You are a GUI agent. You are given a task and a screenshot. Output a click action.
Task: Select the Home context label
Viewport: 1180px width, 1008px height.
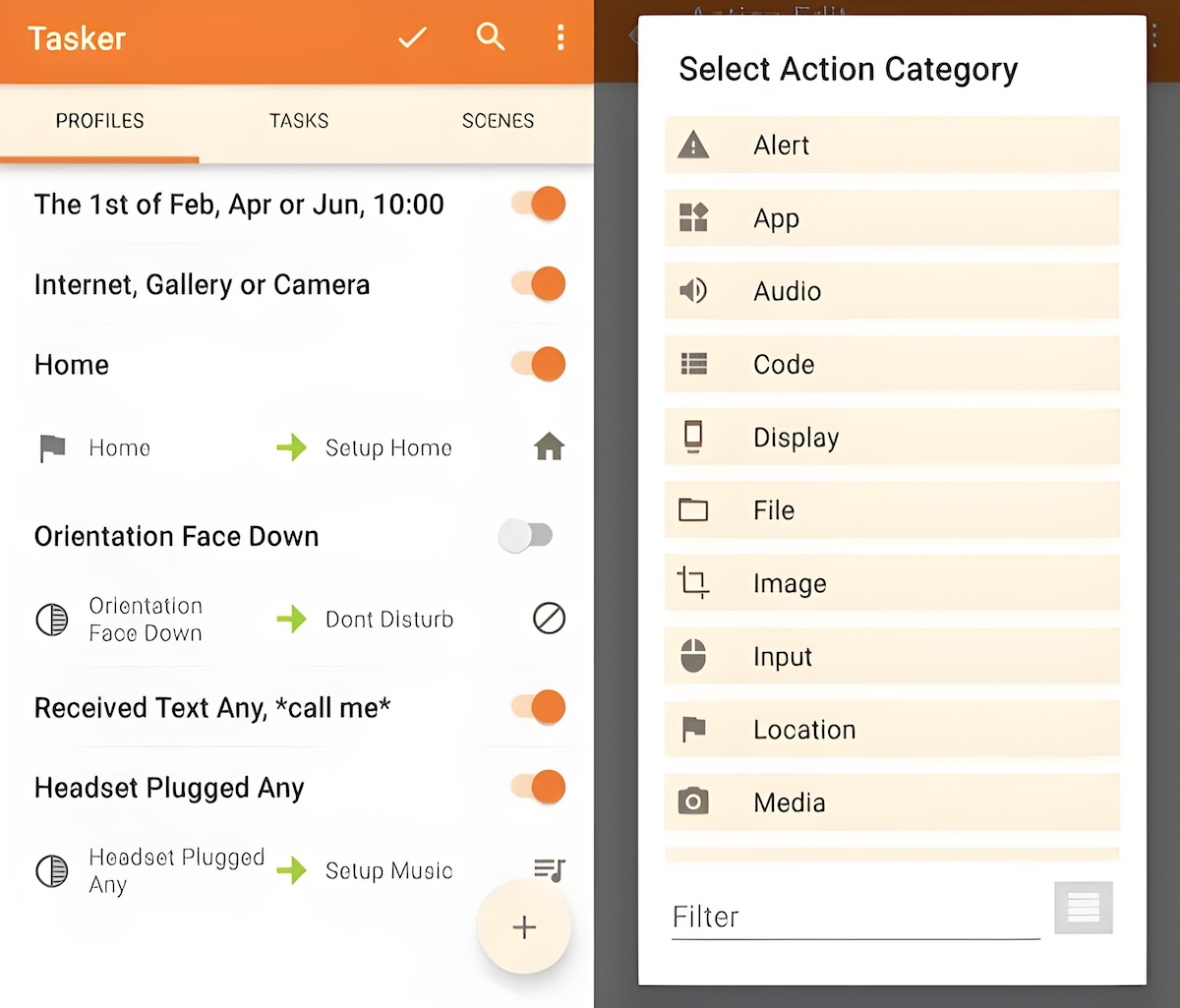[x=119, y=448]
